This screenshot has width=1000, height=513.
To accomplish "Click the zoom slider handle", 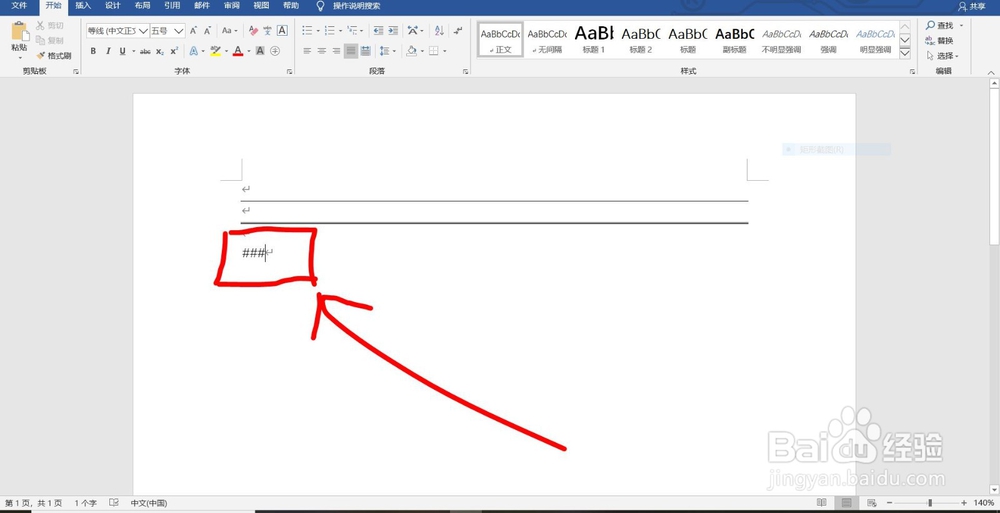I will (930, 503).
